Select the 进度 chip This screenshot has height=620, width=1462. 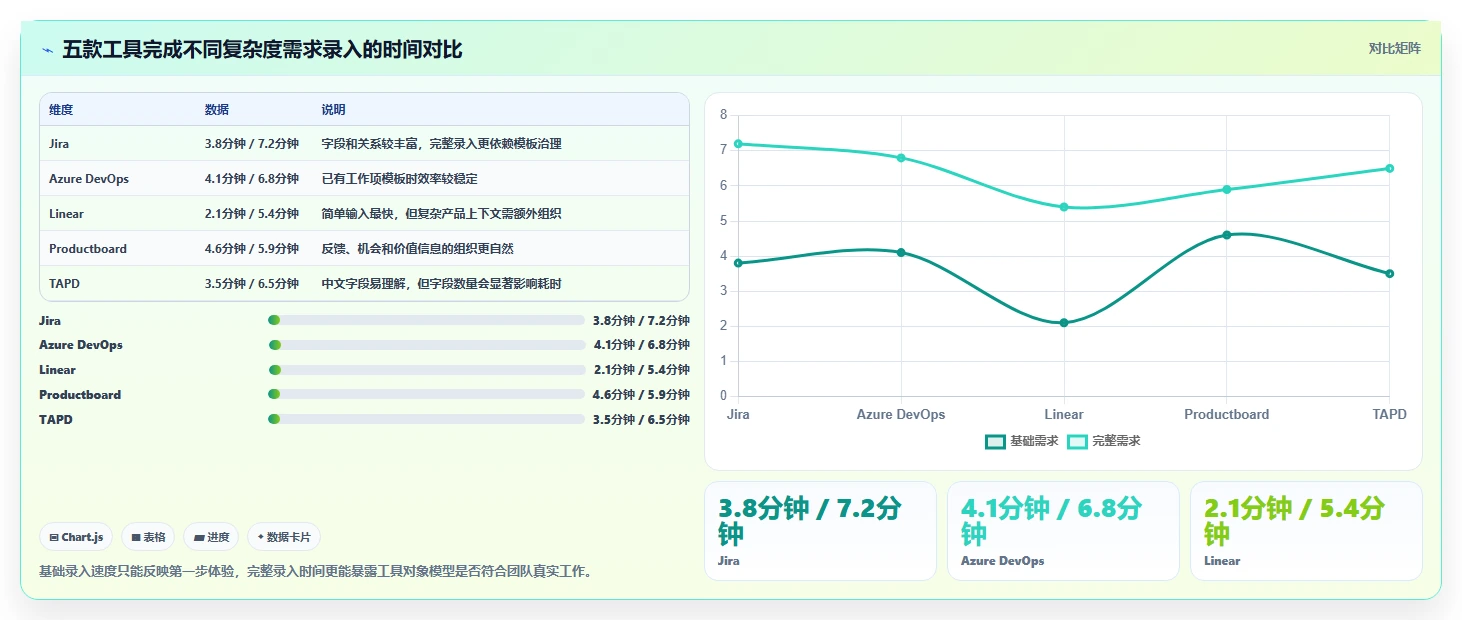coord(211,537)
